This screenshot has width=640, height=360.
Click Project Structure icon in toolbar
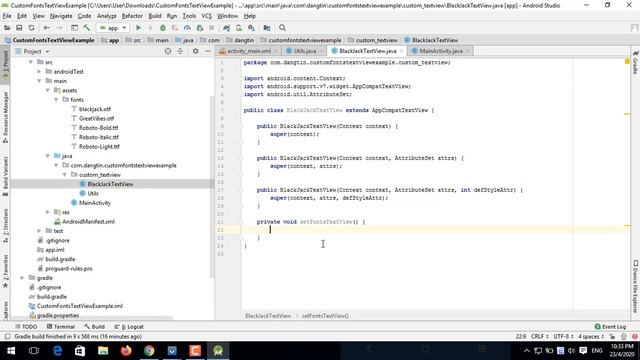pyautogui.click(x=267, y=28)
